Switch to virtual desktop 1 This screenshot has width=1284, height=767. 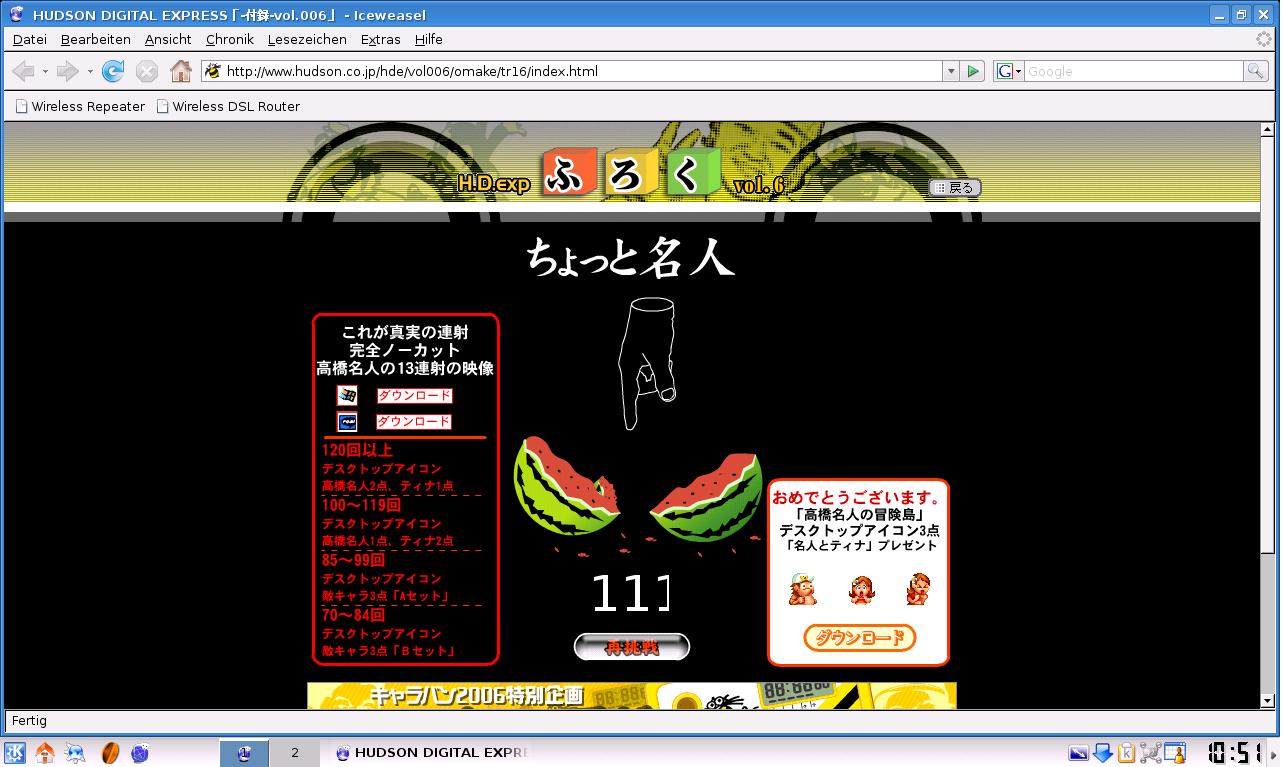(244, 753)
